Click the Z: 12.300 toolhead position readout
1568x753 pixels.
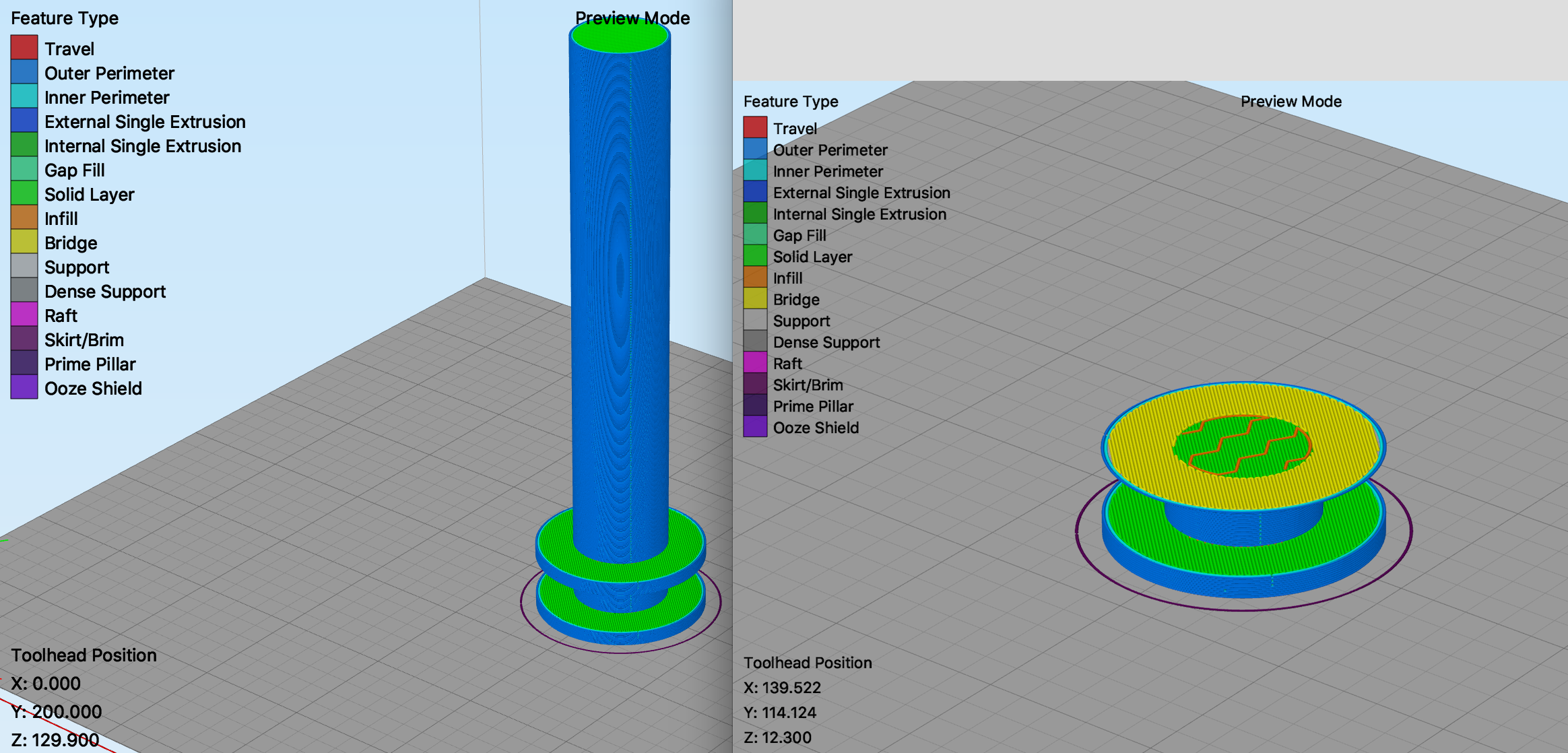(778, 738)
